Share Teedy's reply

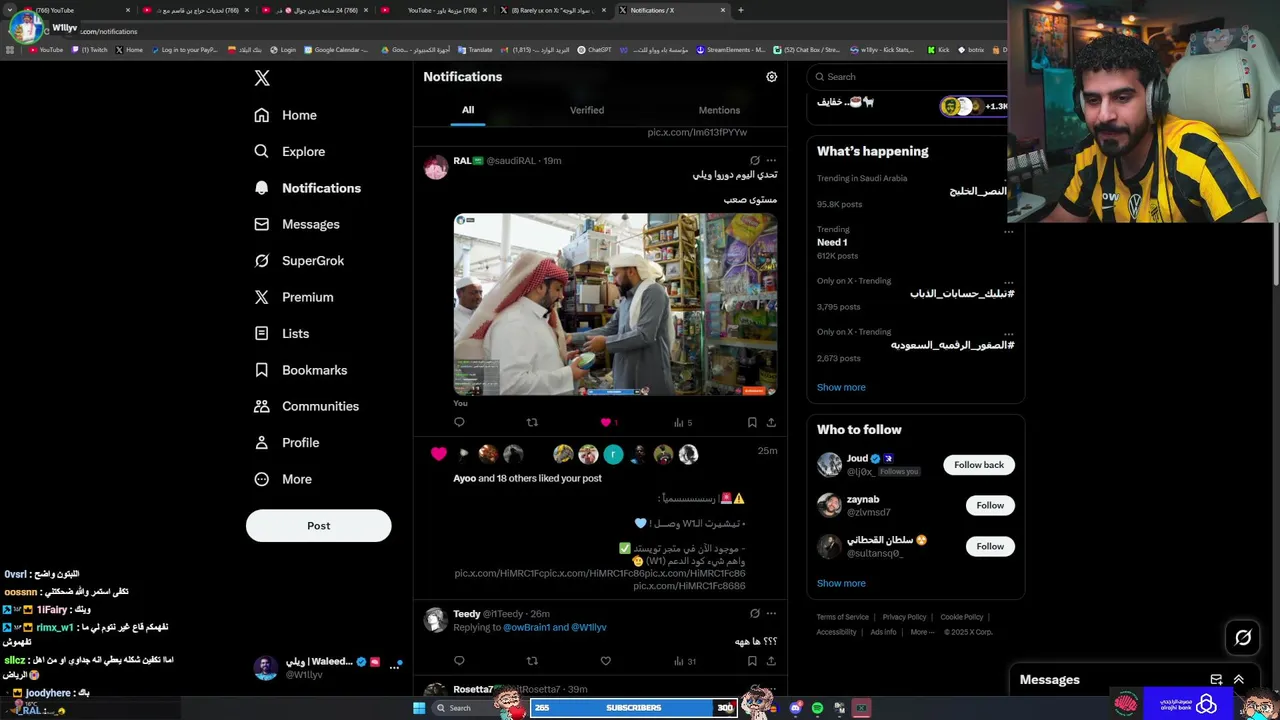pyautogui.click(x=771, y=661)
